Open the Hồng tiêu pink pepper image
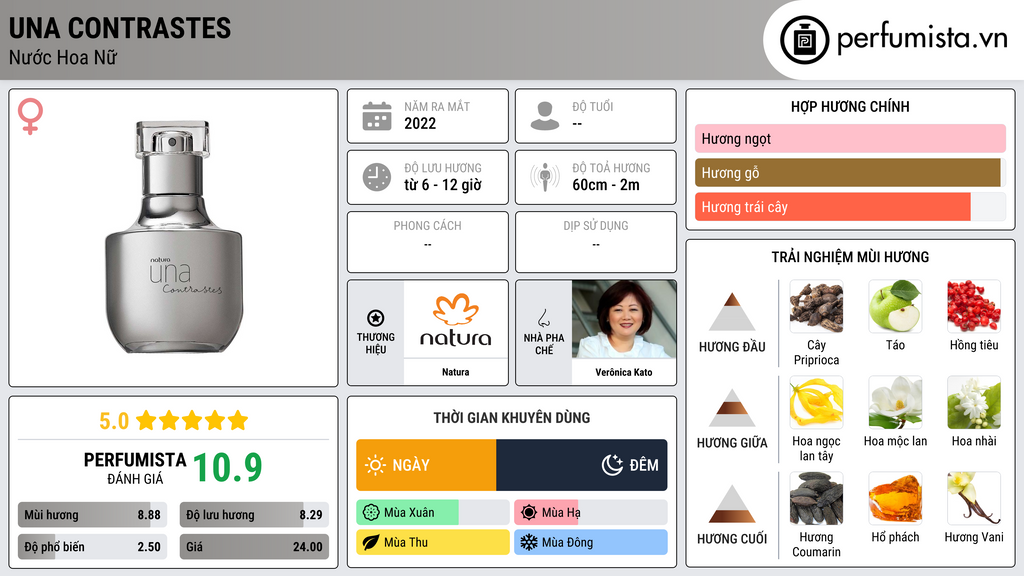This screenshot has height=576, width=1024. tap(974, 306)
